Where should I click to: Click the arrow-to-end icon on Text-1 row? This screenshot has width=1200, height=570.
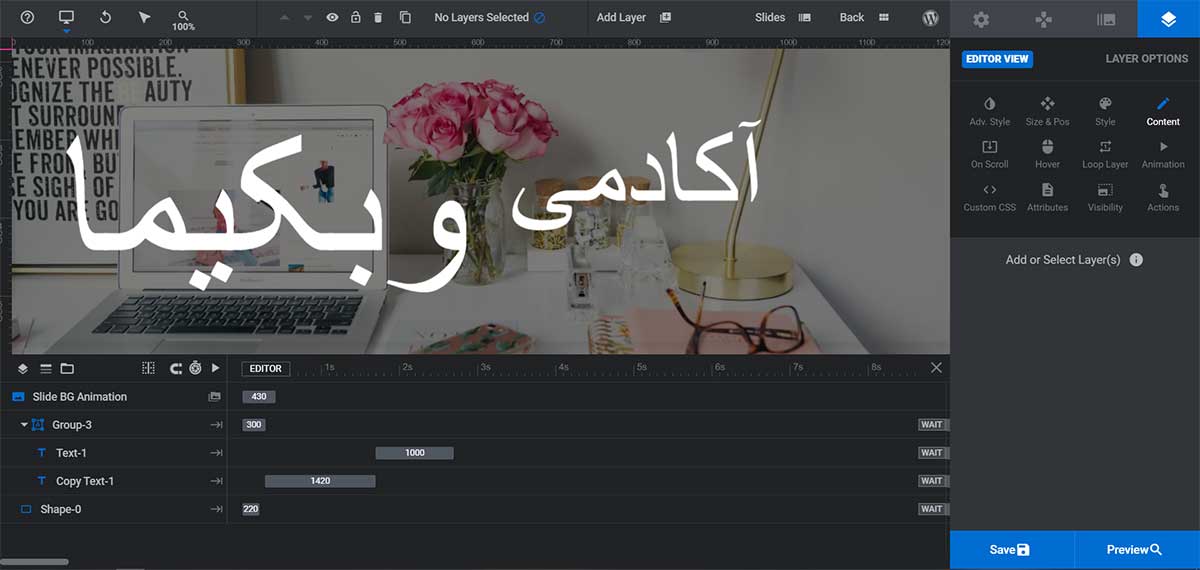215,453
